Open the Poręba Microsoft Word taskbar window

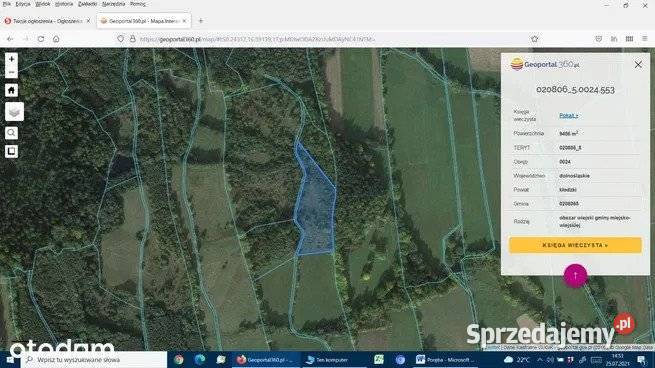point(446,360)
